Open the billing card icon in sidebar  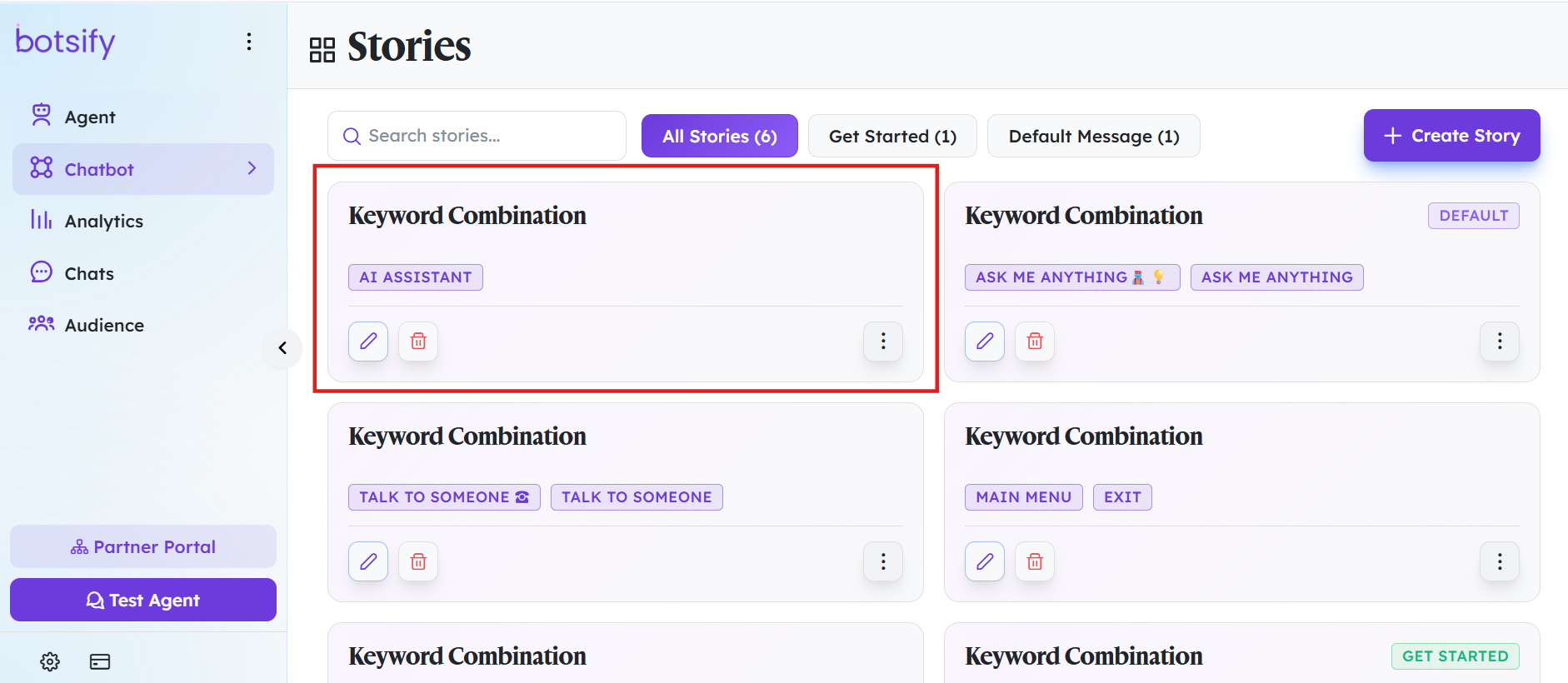[x=100, y=661]
